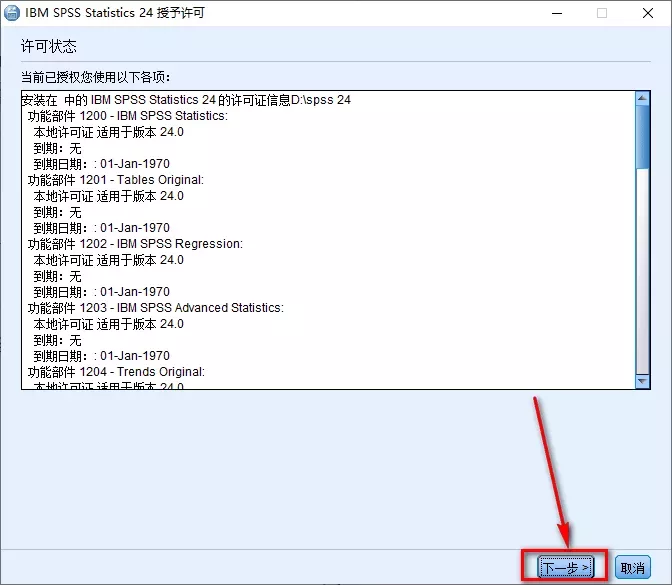This screenshot has width=672, height=585.
Task: Click the SPSS app icon in title bar
Action: 13,13
